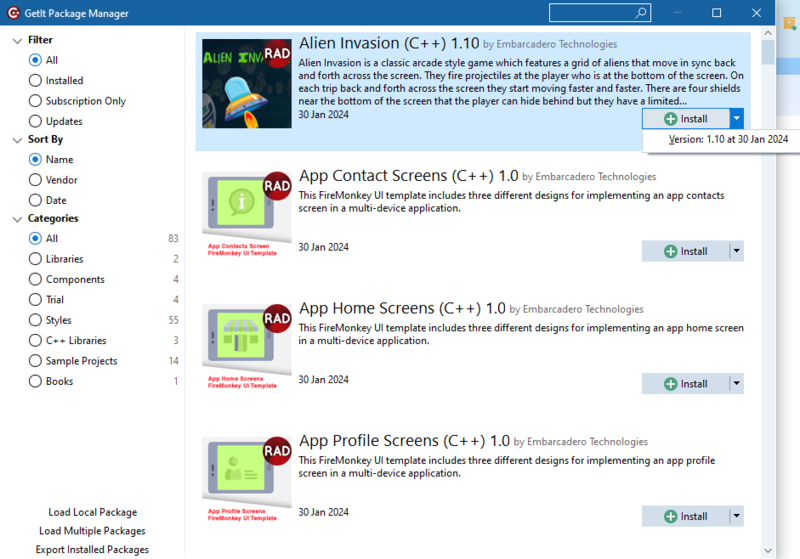This screenshot has height=559, width=800.
Task: Click the RAD badge on App Profile Screens thumbnail
Action: [277, 451]
